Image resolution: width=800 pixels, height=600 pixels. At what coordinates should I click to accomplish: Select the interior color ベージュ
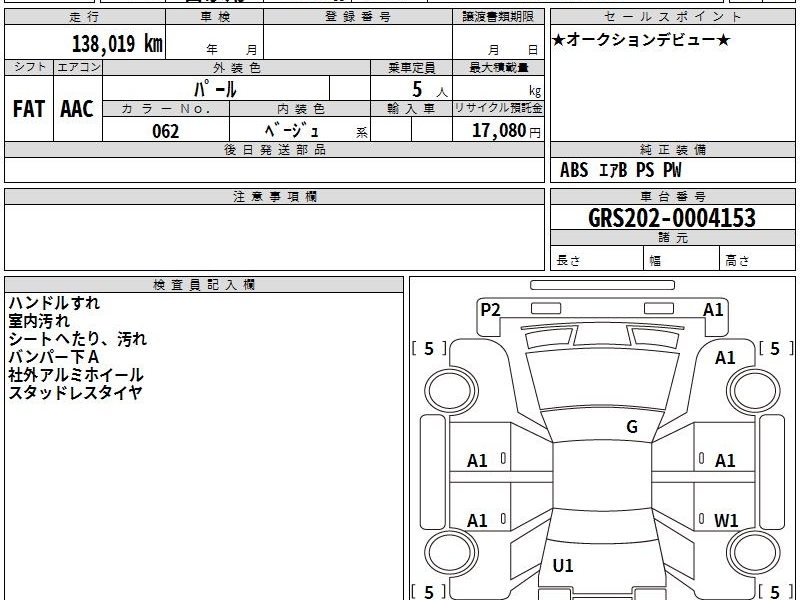click(x=292, y=131)
